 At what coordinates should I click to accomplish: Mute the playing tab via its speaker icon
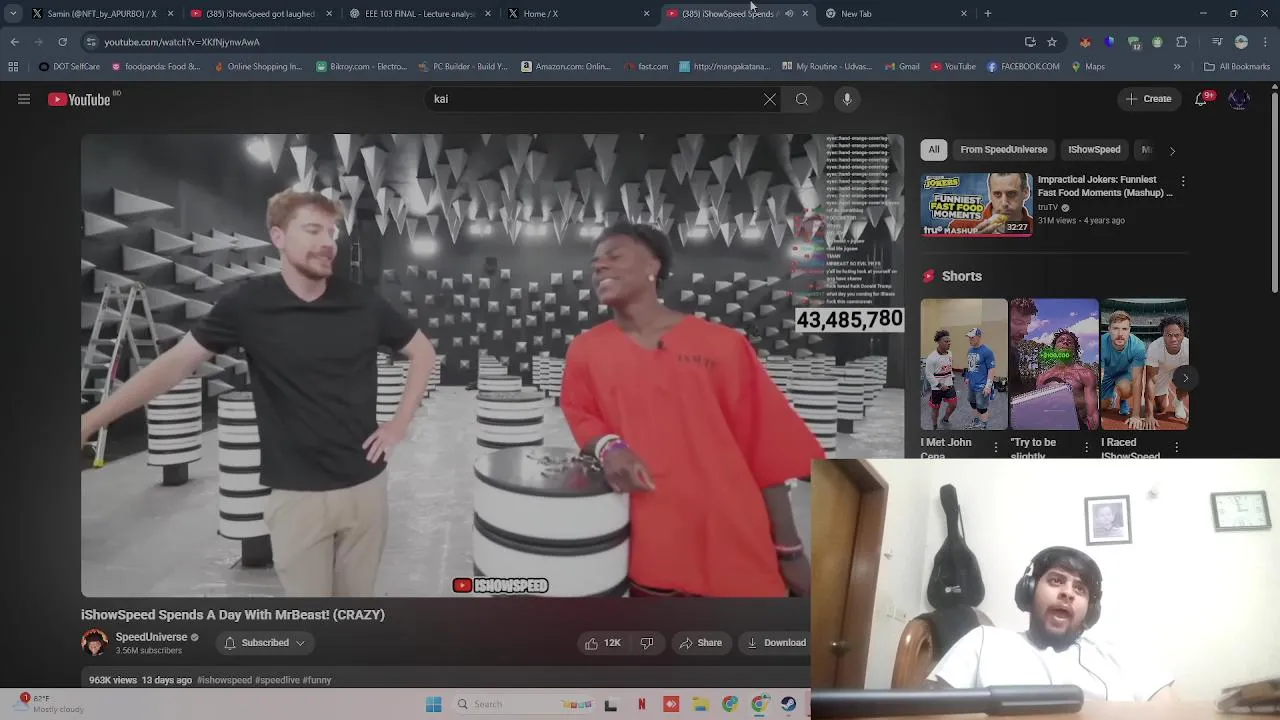click(x=789, y=13)
